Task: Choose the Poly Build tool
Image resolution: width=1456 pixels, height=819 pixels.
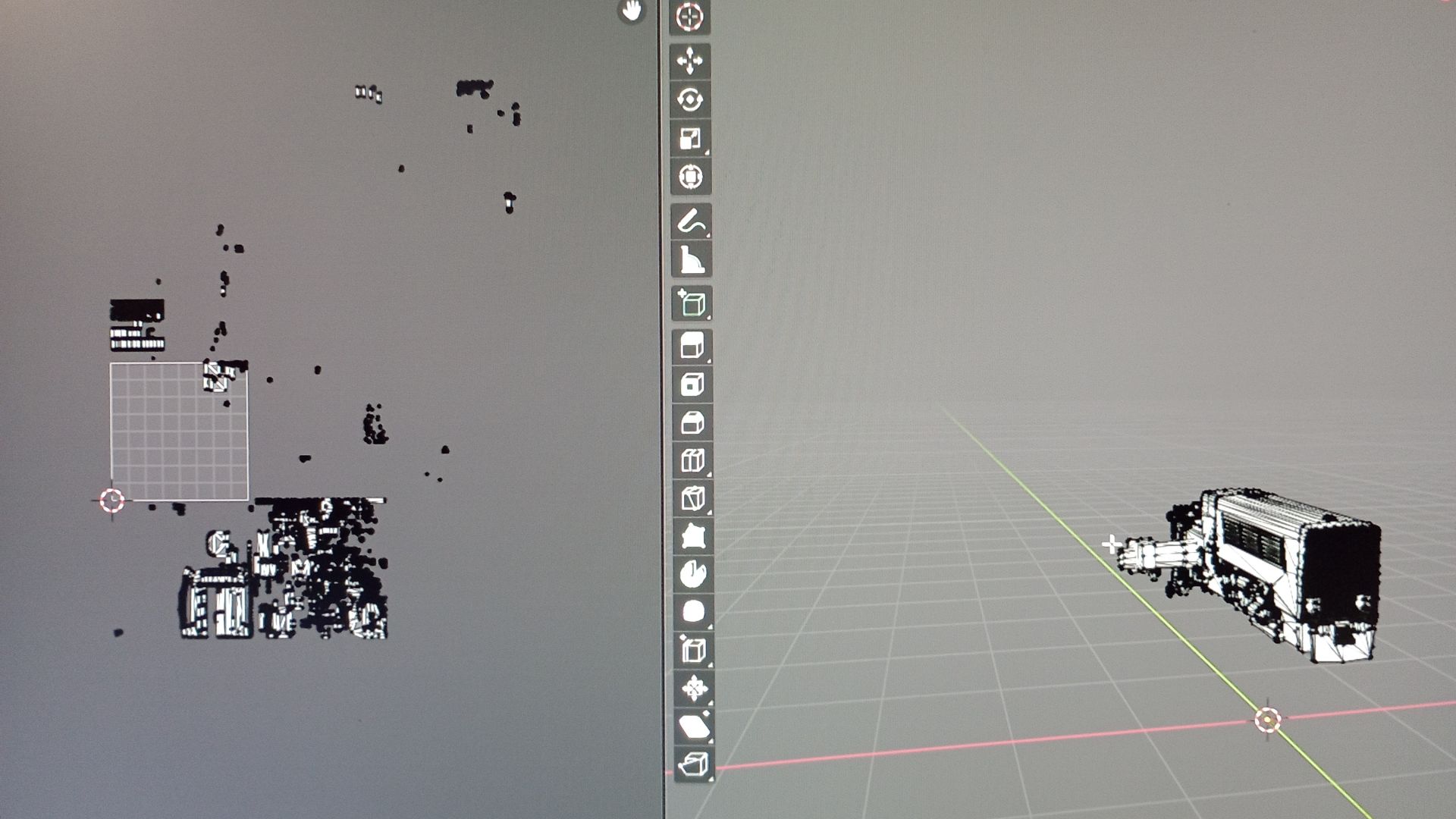Action: 693,536
